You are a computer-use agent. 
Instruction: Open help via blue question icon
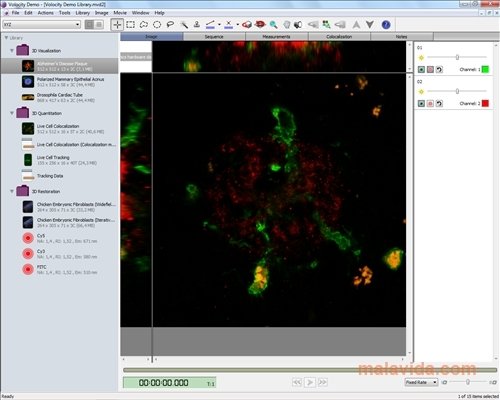386,25
